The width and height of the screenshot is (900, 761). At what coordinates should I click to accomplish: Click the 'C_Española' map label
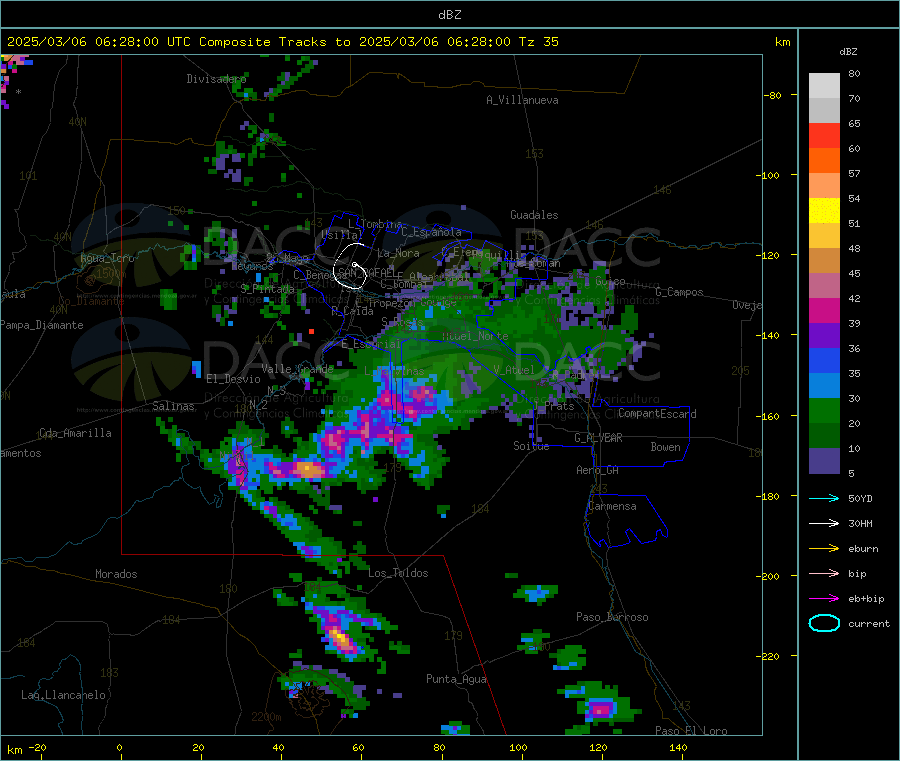[432, 232]
